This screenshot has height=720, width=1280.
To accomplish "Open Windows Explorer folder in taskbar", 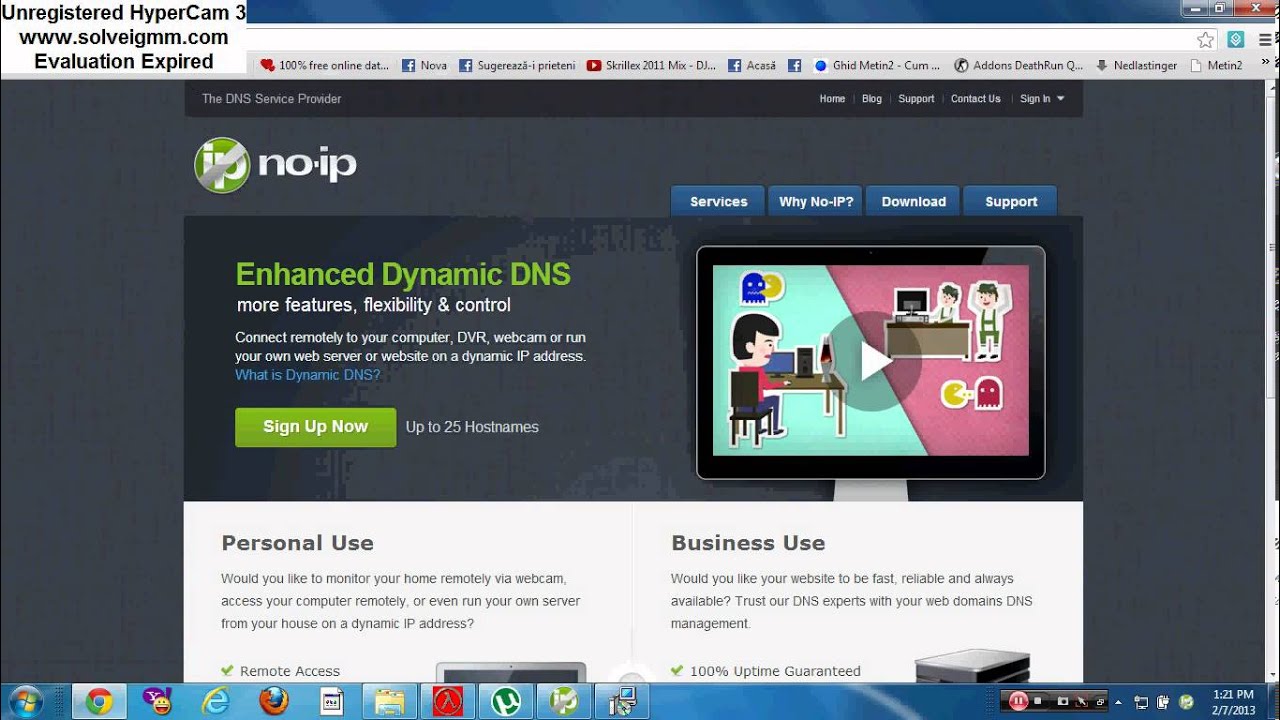I will 389,701.
